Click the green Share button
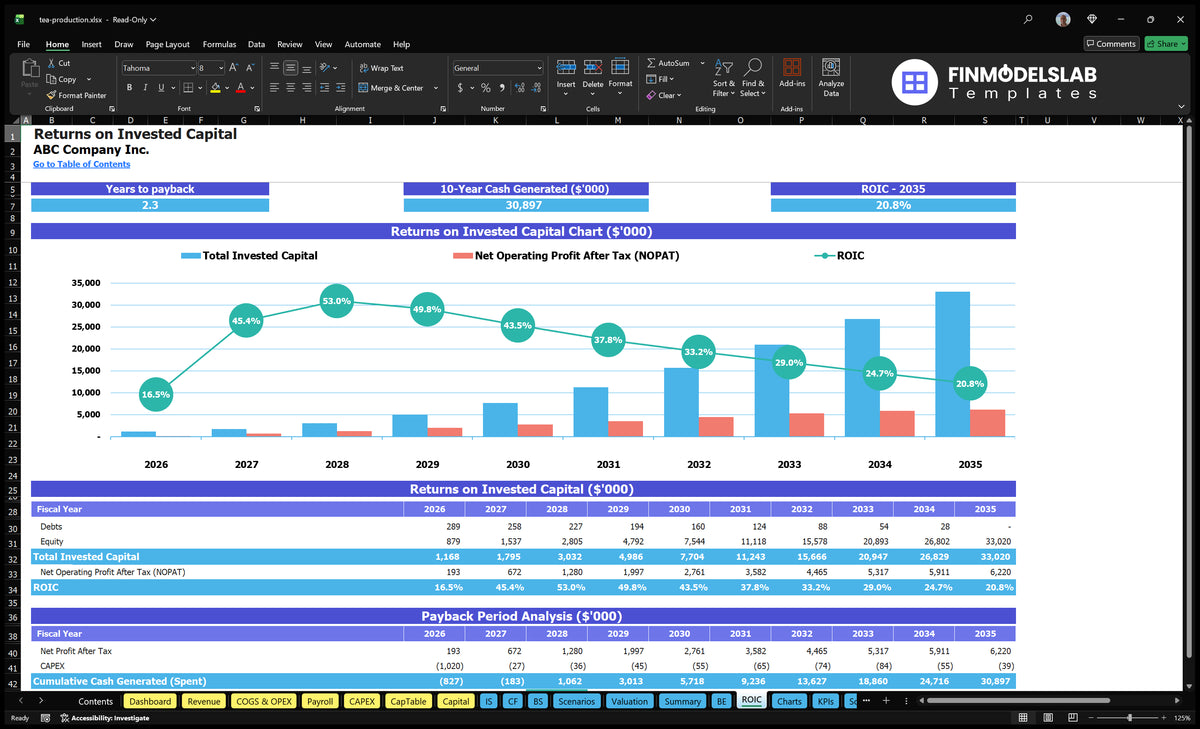The image size is (1200, 729). click(1166, 44)
